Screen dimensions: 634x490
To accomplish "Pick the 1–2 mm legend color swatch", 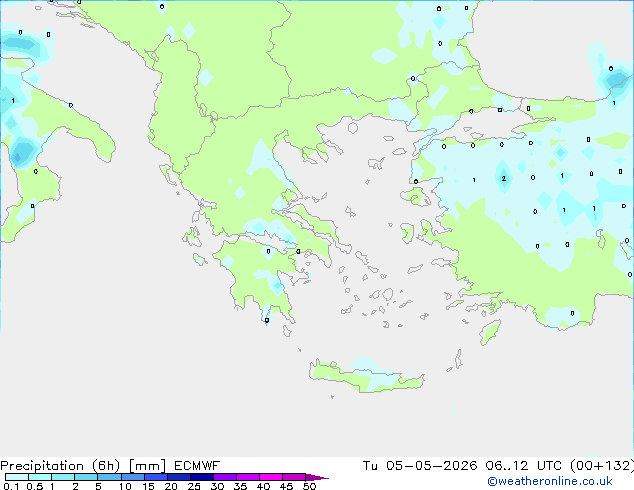I will coord(63,477).
